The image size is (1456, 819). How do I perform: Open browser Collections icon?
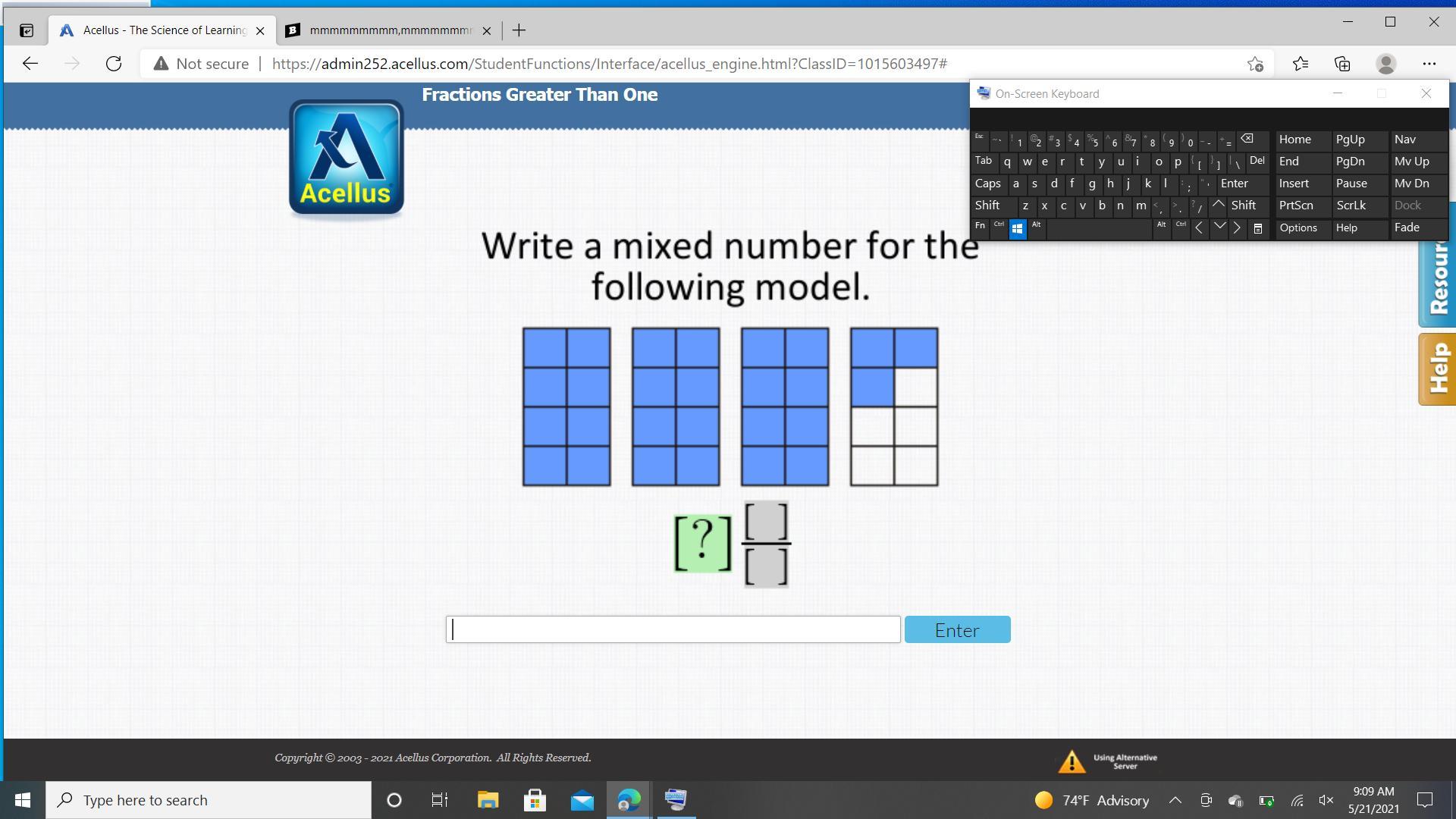pos(1342,64)
